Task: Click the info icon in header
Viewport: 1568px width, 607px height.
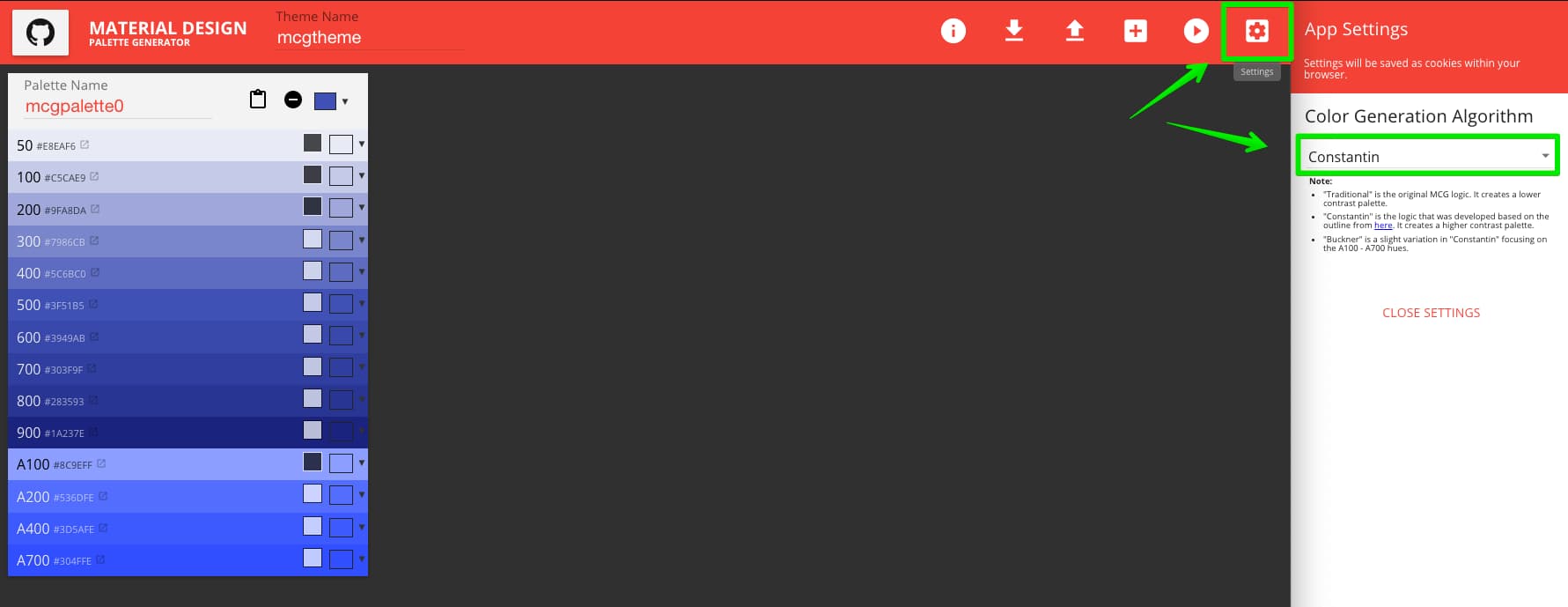Action: [953, 31]
